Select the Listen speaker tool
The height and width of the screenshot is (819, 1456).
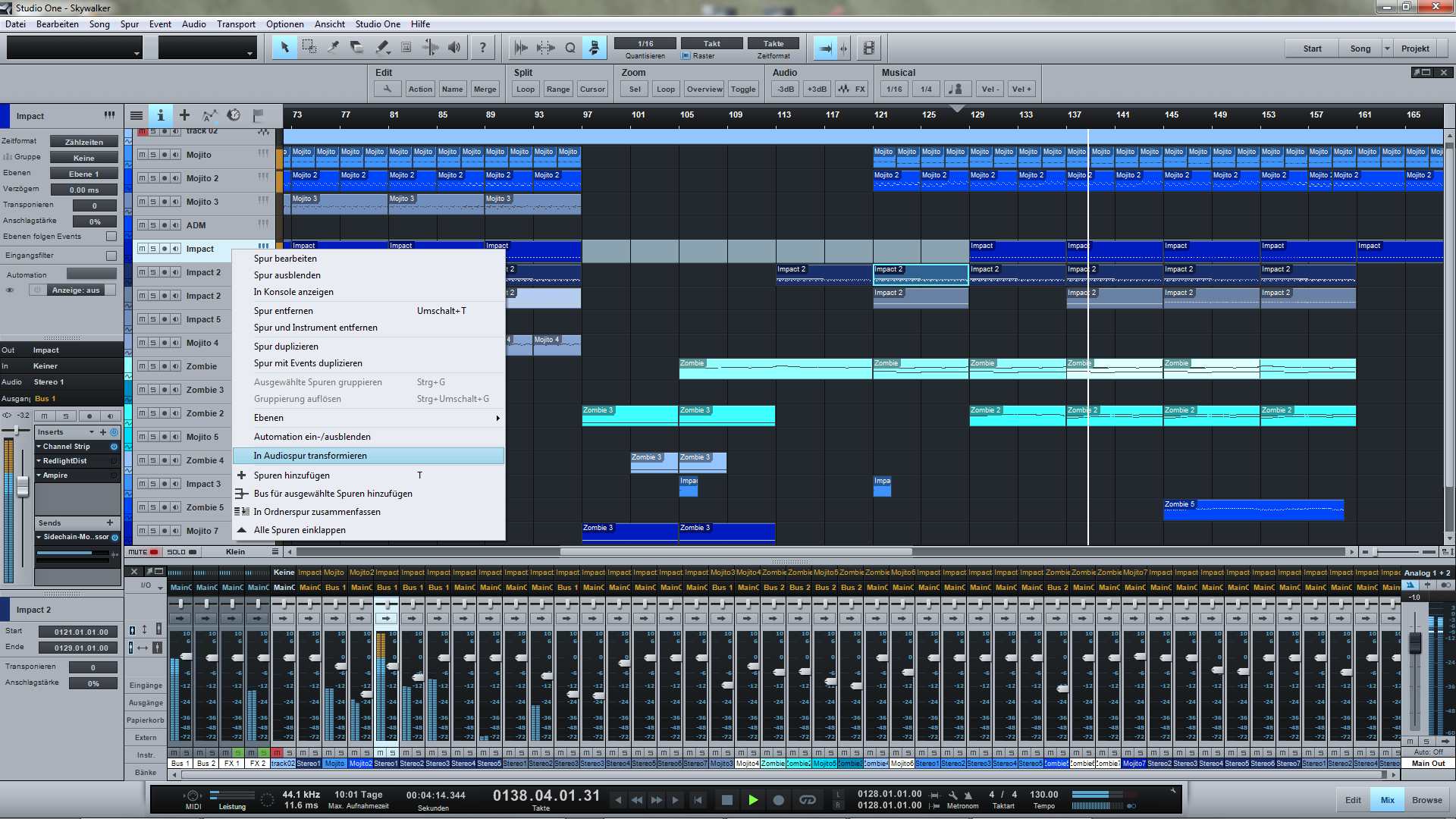pos(454,48)
